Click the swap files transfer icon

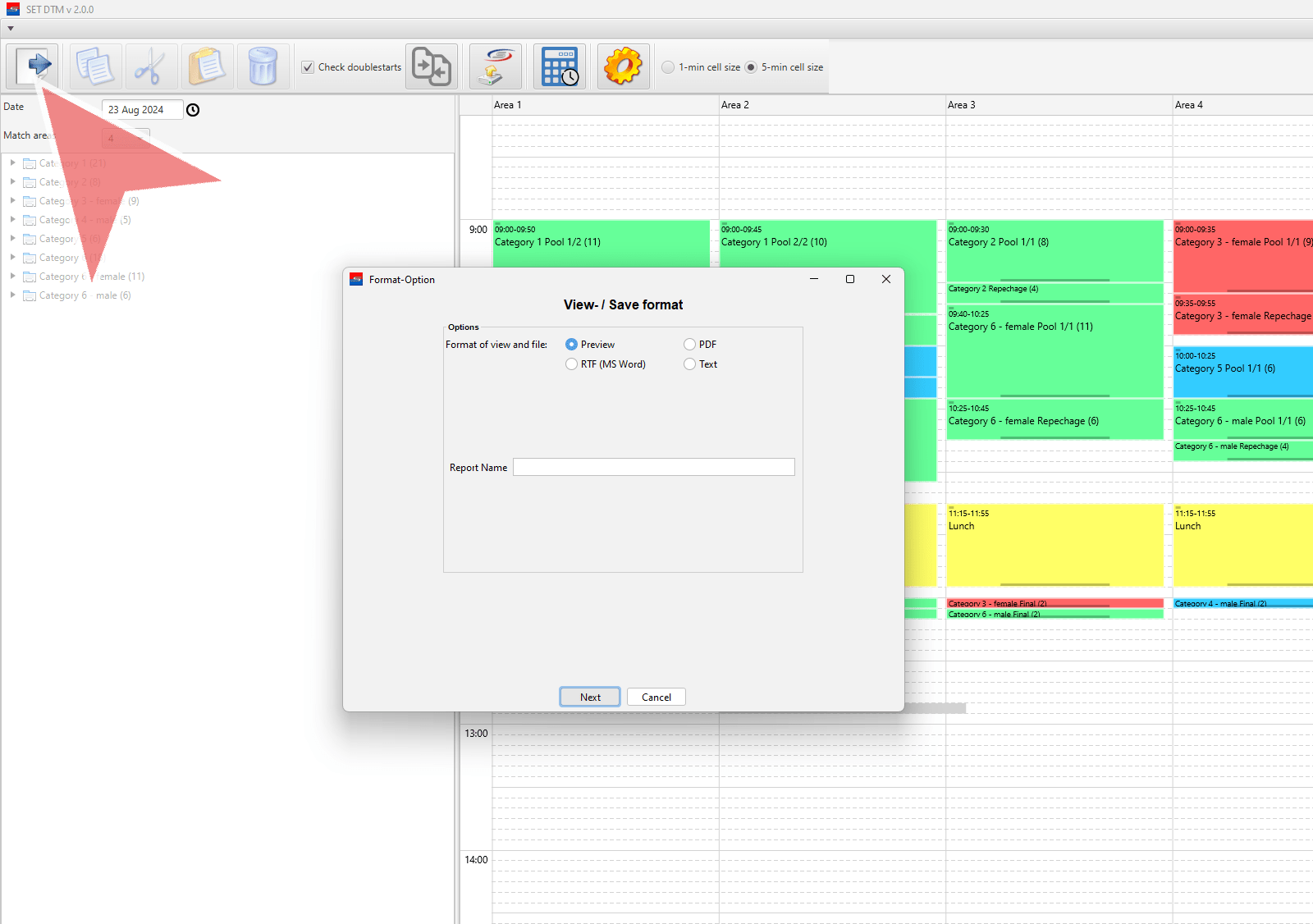point(432,66)
